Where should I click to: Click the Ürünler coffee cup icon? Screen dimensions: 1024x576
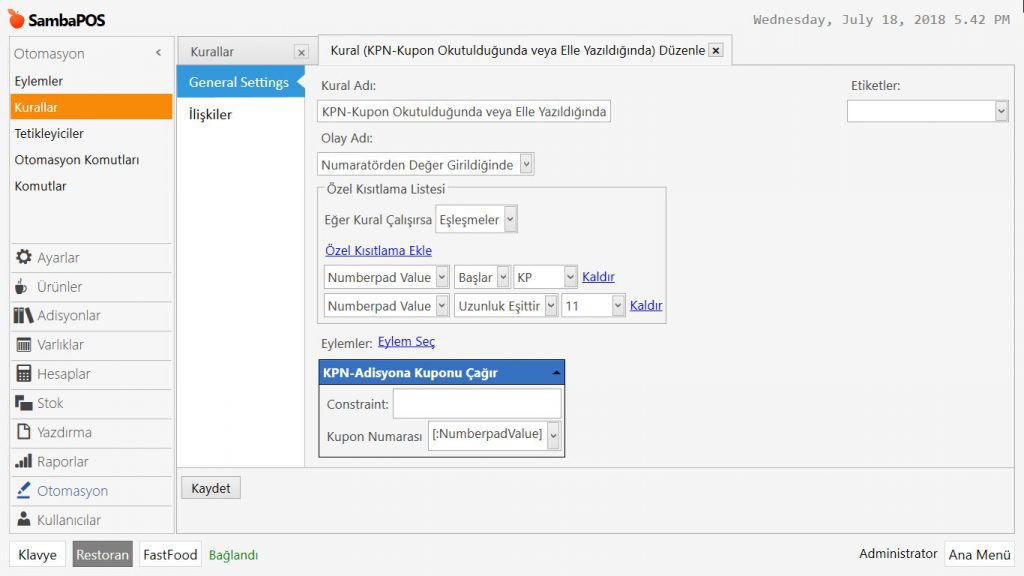click(x=22, y=287)
